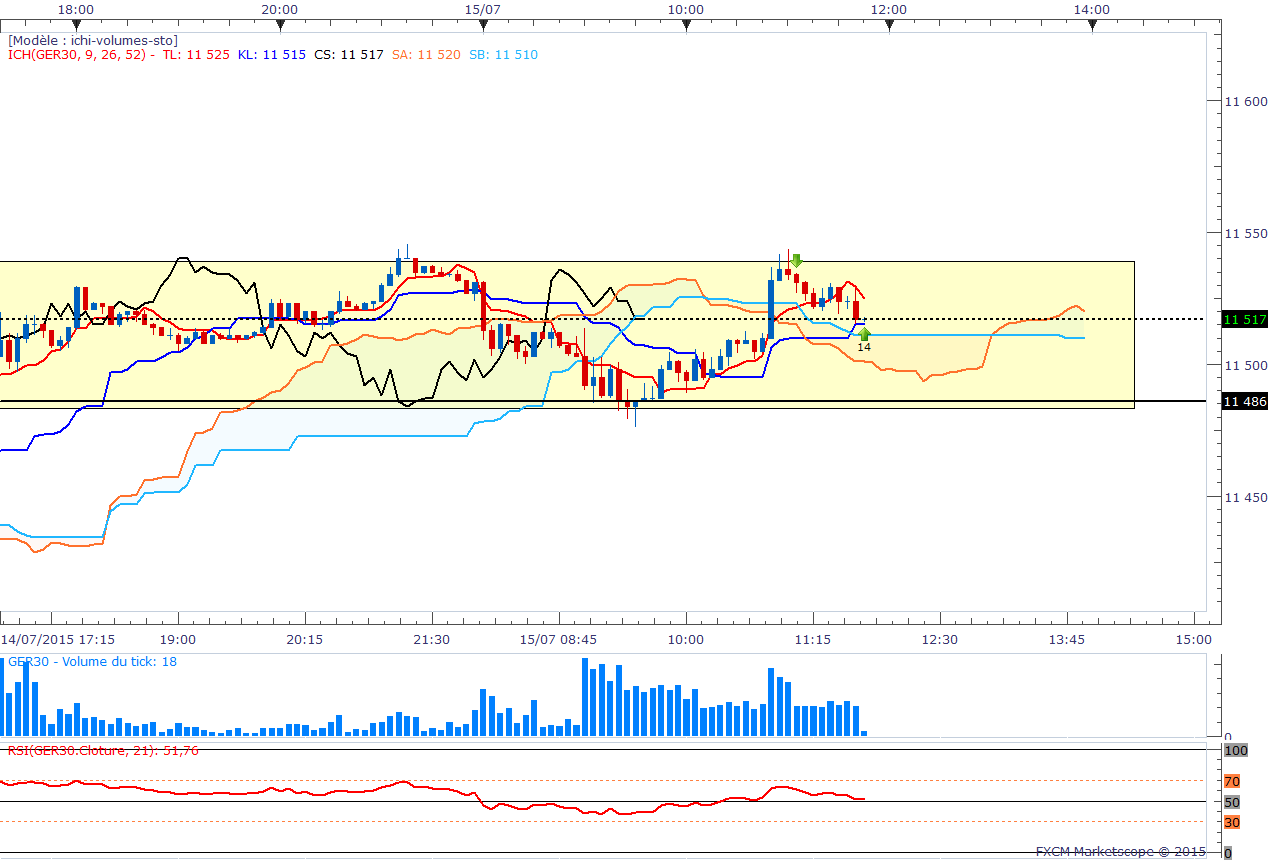
Task: Click the KL: 11 515 value
Action: 272,54
